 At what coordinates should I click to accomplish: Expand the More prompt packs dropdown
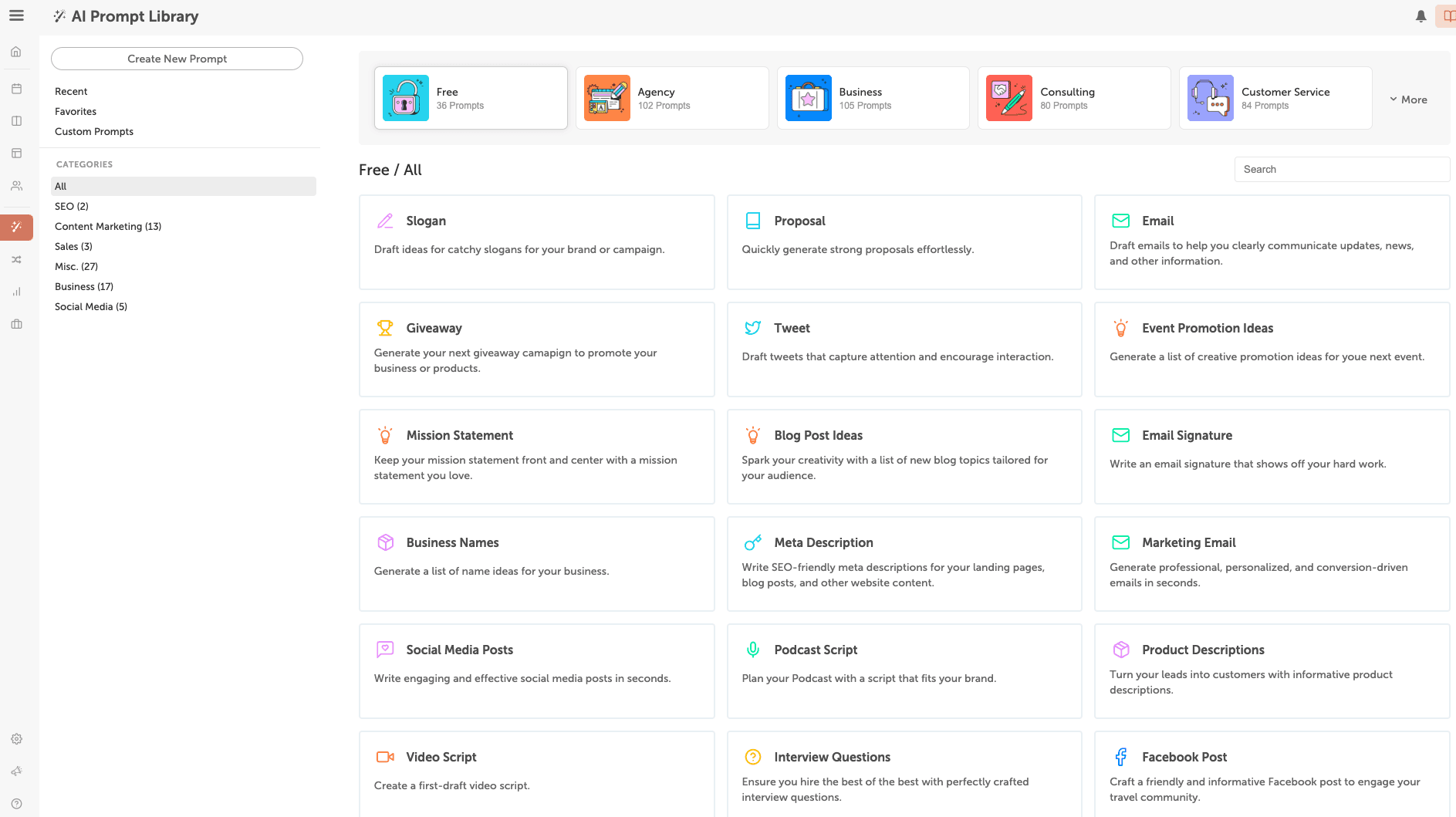pyautogui.click(x=1408, y=100)
